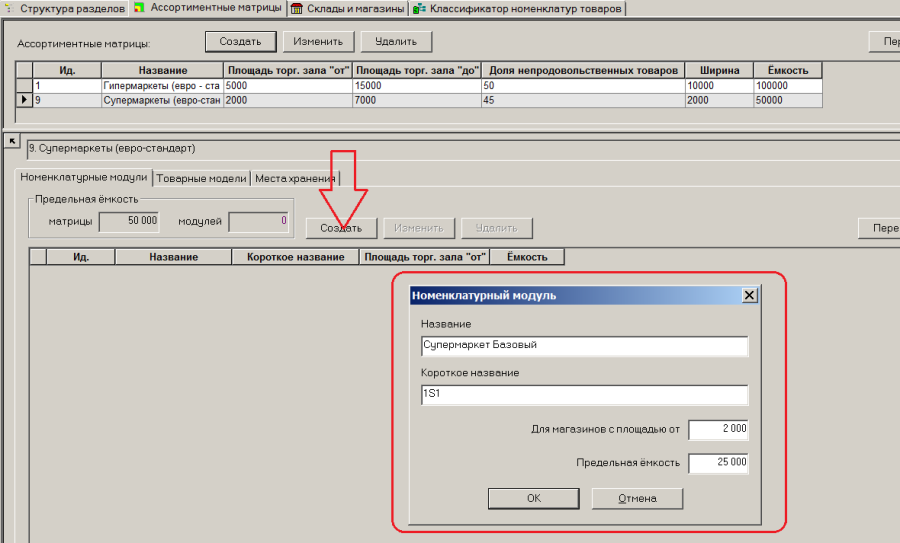The height and width of the screenshot is (543, 900).
Task: Click the store icon on Склады и магазины tab
Action: pyautogui.click(x=296, y=9)
